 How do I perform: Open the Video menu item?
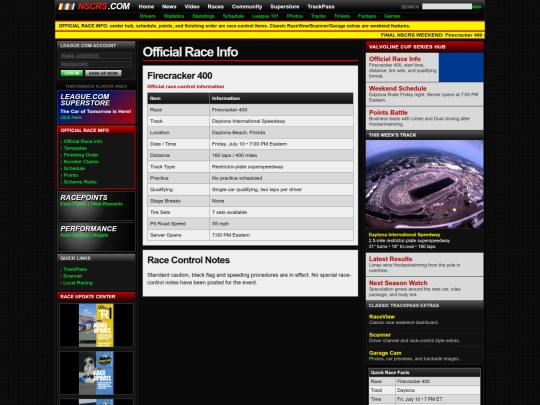point(192,7)
